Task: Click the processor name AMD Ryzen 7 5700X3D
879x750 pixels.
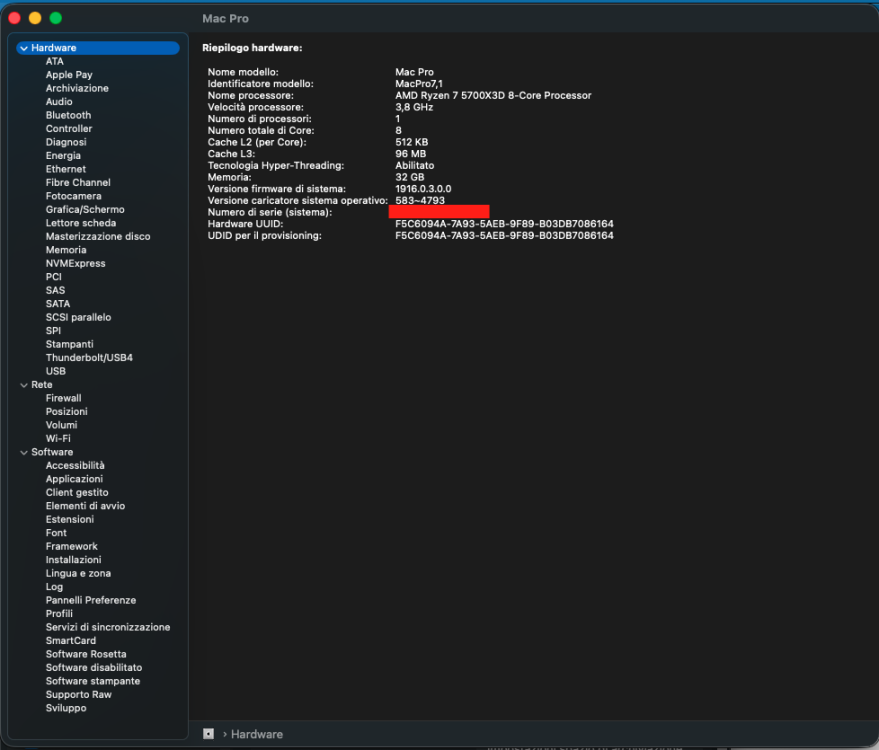Action: (x=493, y=96)
